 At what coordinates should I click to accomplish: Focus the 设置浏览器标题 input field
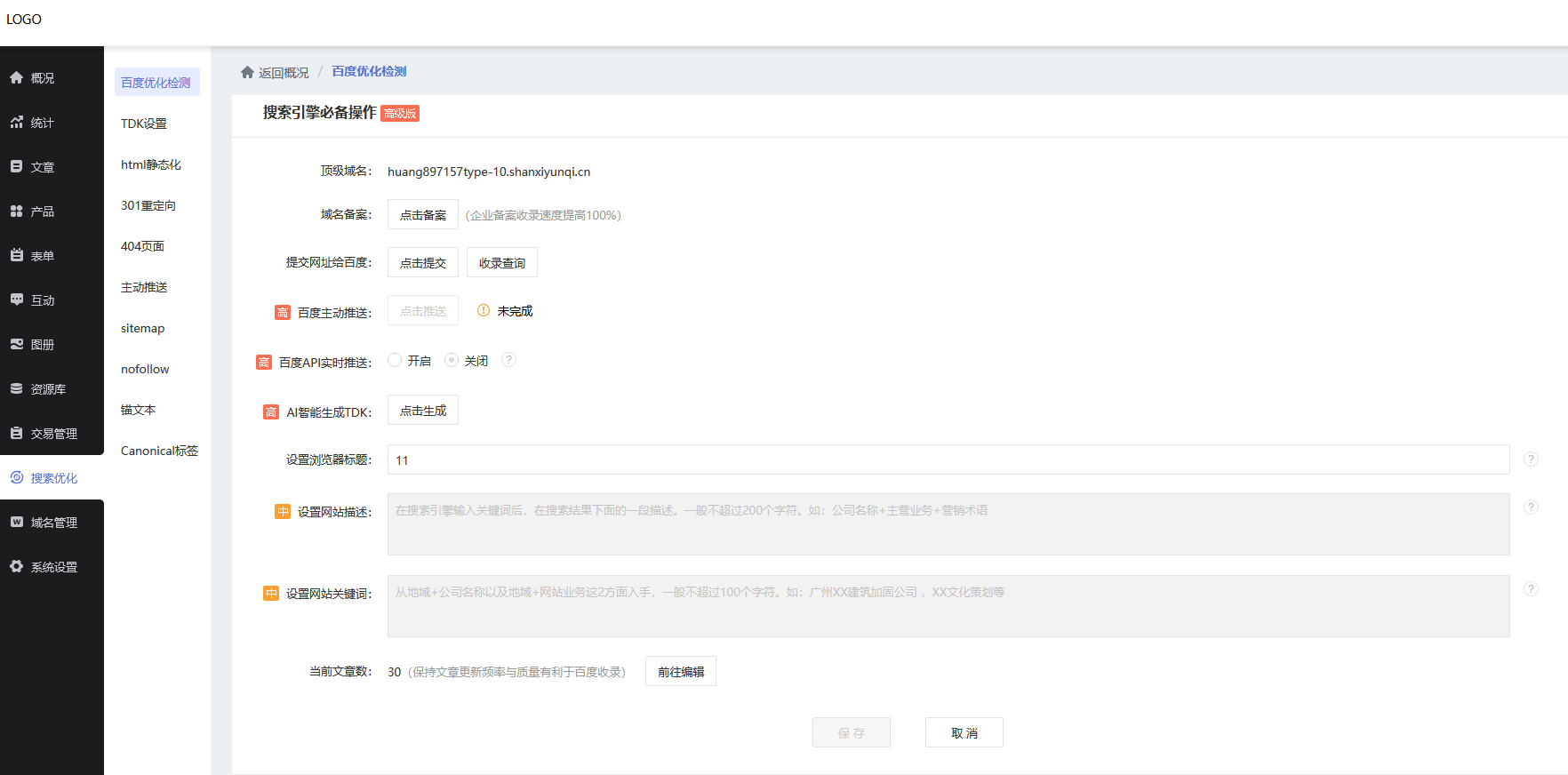[x=948, y=460]
